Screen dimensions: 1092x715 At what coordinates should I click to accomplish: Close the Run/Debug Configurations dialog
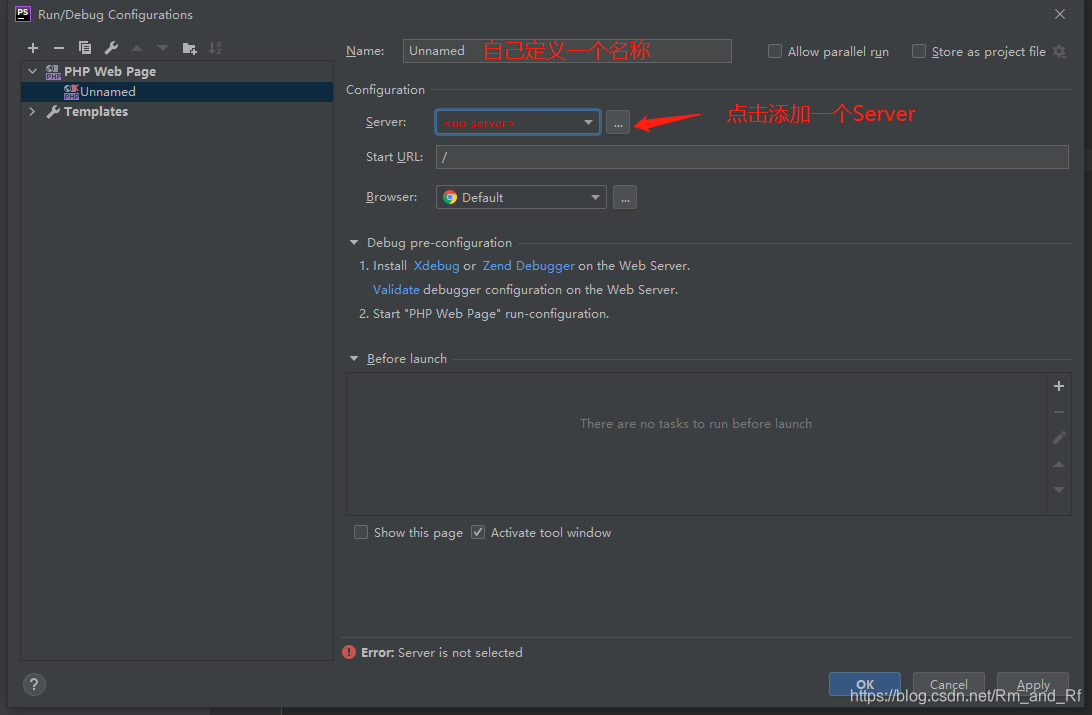click(x=1060, y=14)
